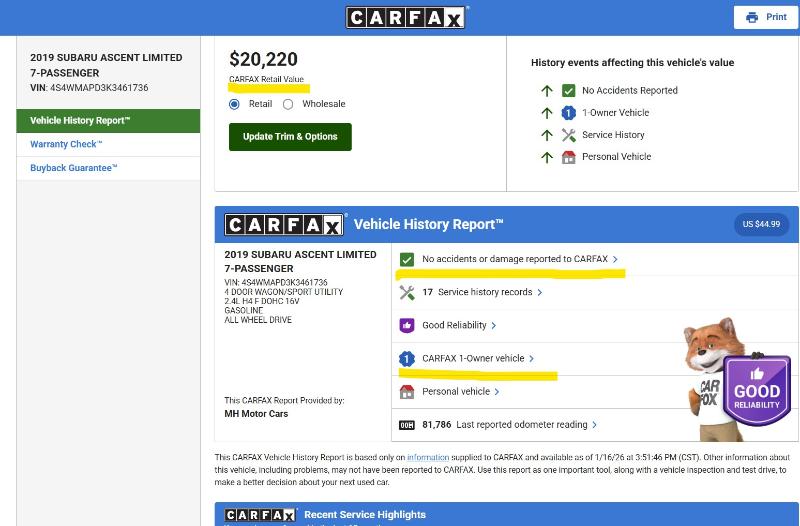Select the Wholesale radio button
Viewport: 800px width, 526px height.
coord(288,104)
